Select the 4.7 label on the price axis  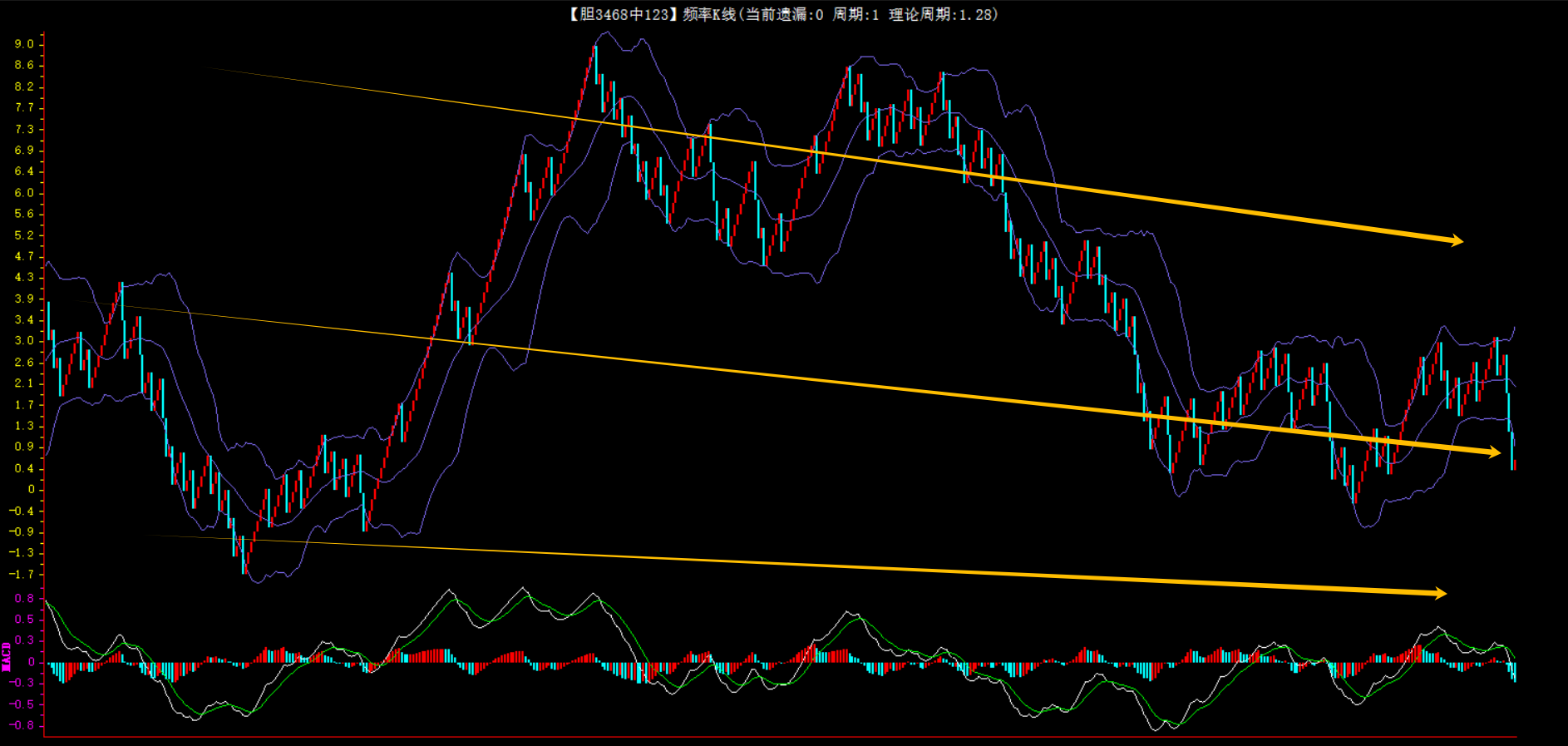(x=24, y=256)
